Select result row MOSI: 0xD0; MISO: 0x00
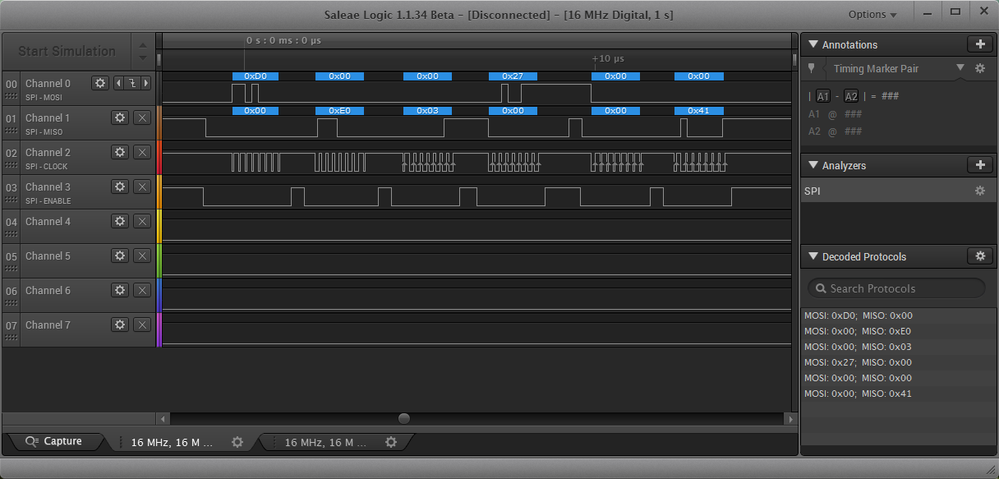The height and width of the screenshot is (479, 999). tap(898, 315)
